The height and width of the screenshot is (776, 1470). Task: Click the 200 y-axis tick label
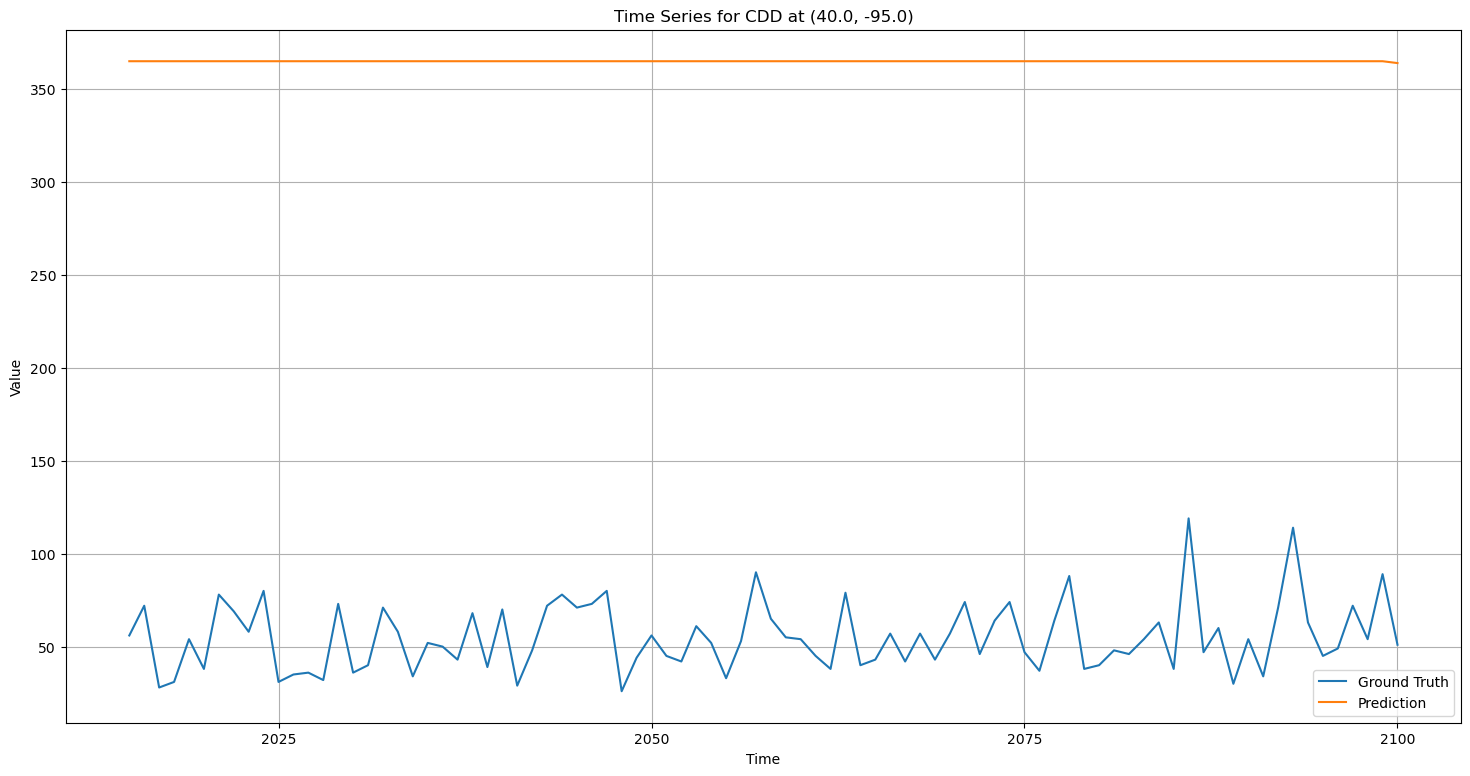(44, 369)
